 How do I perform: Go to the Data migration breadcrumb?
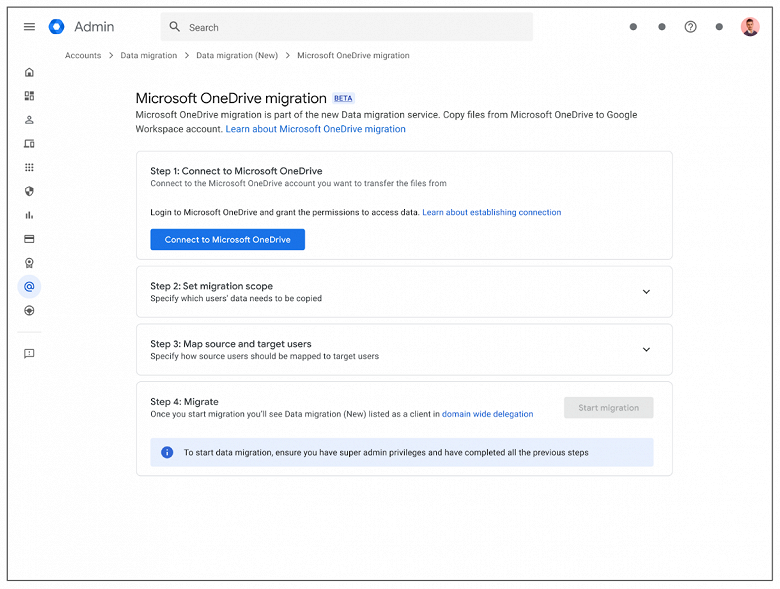tap(149, 56)
